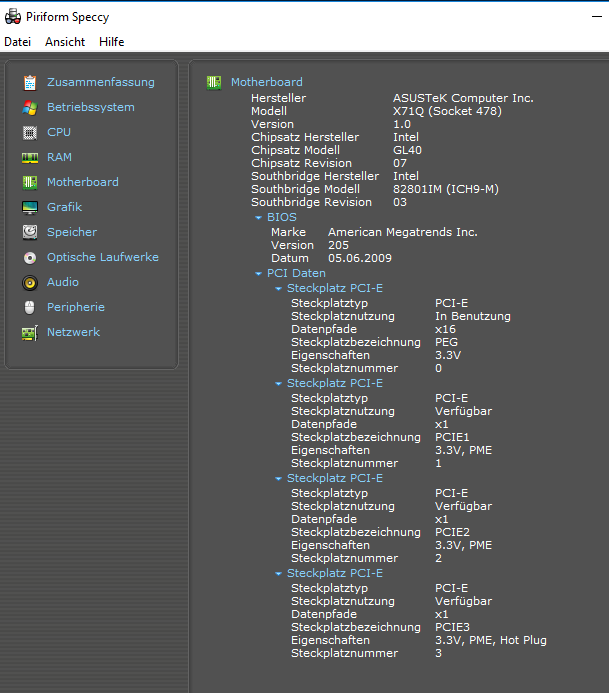The height and width of the screenshot is (693, 609).
Task: Click the Grafik monitor icon
Action: coord(30,207)
